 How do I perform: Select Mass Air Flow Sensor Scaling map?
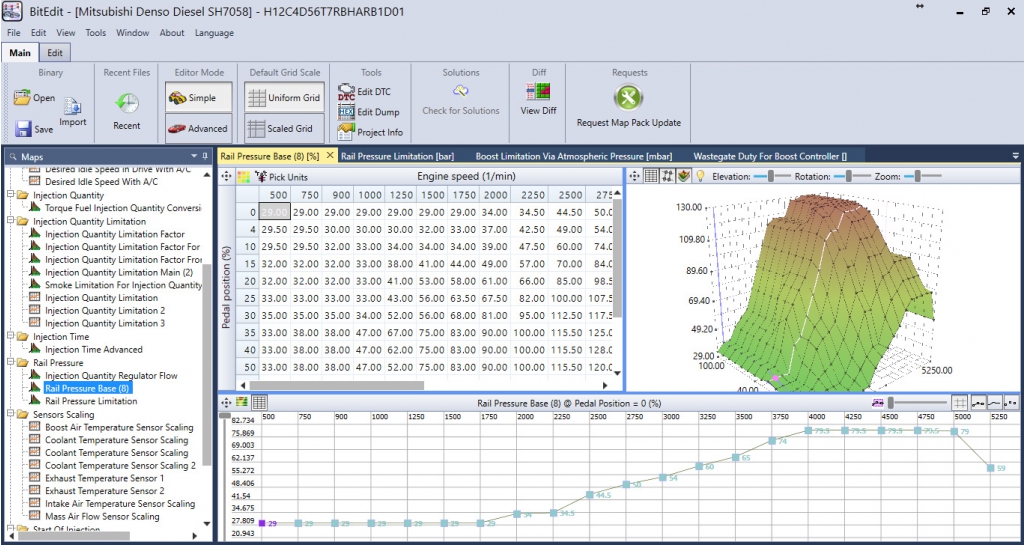102,516
